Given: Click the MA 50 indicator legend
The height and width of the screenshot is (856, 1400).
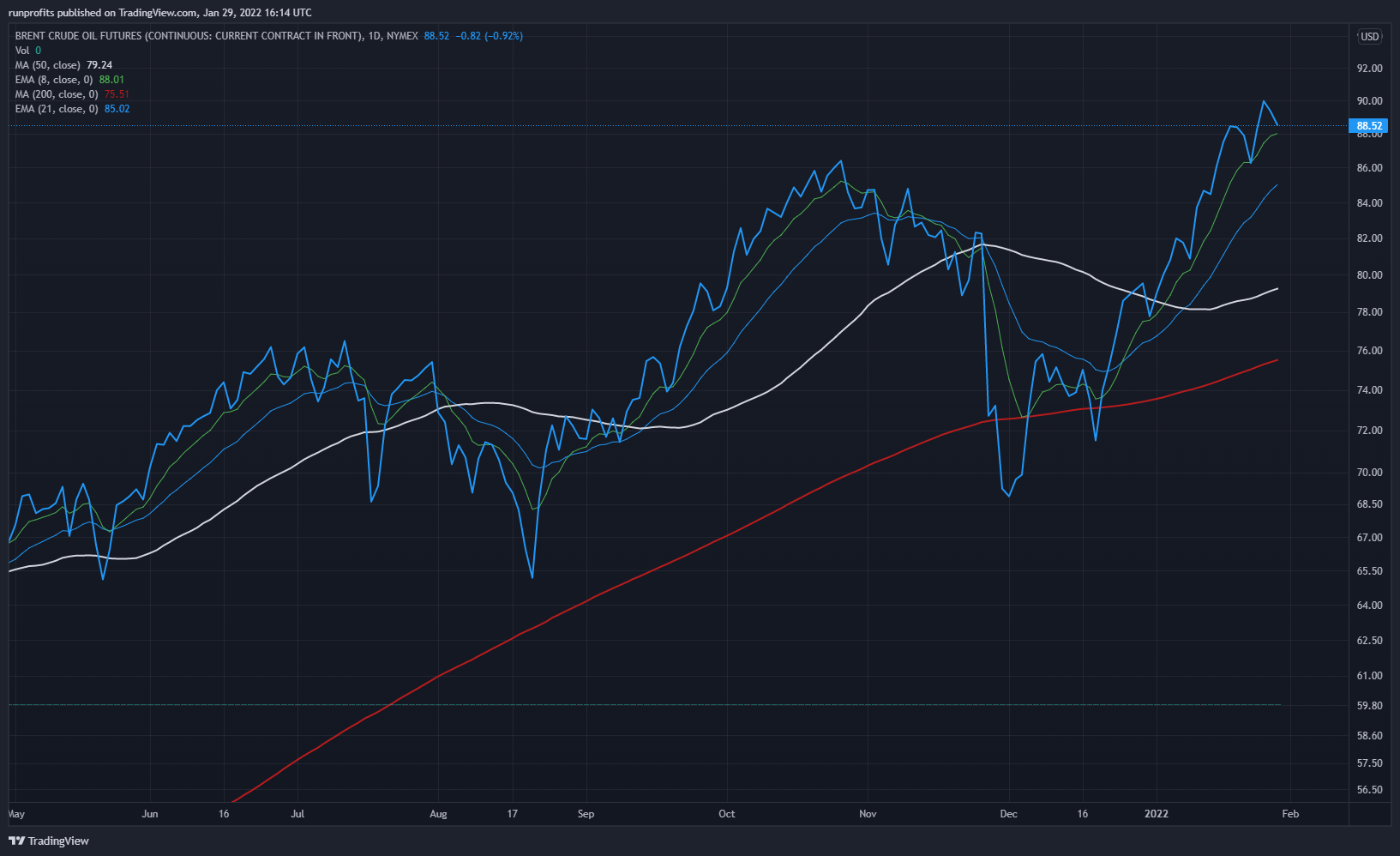Looking at the screenshot, I should (47, 65).
